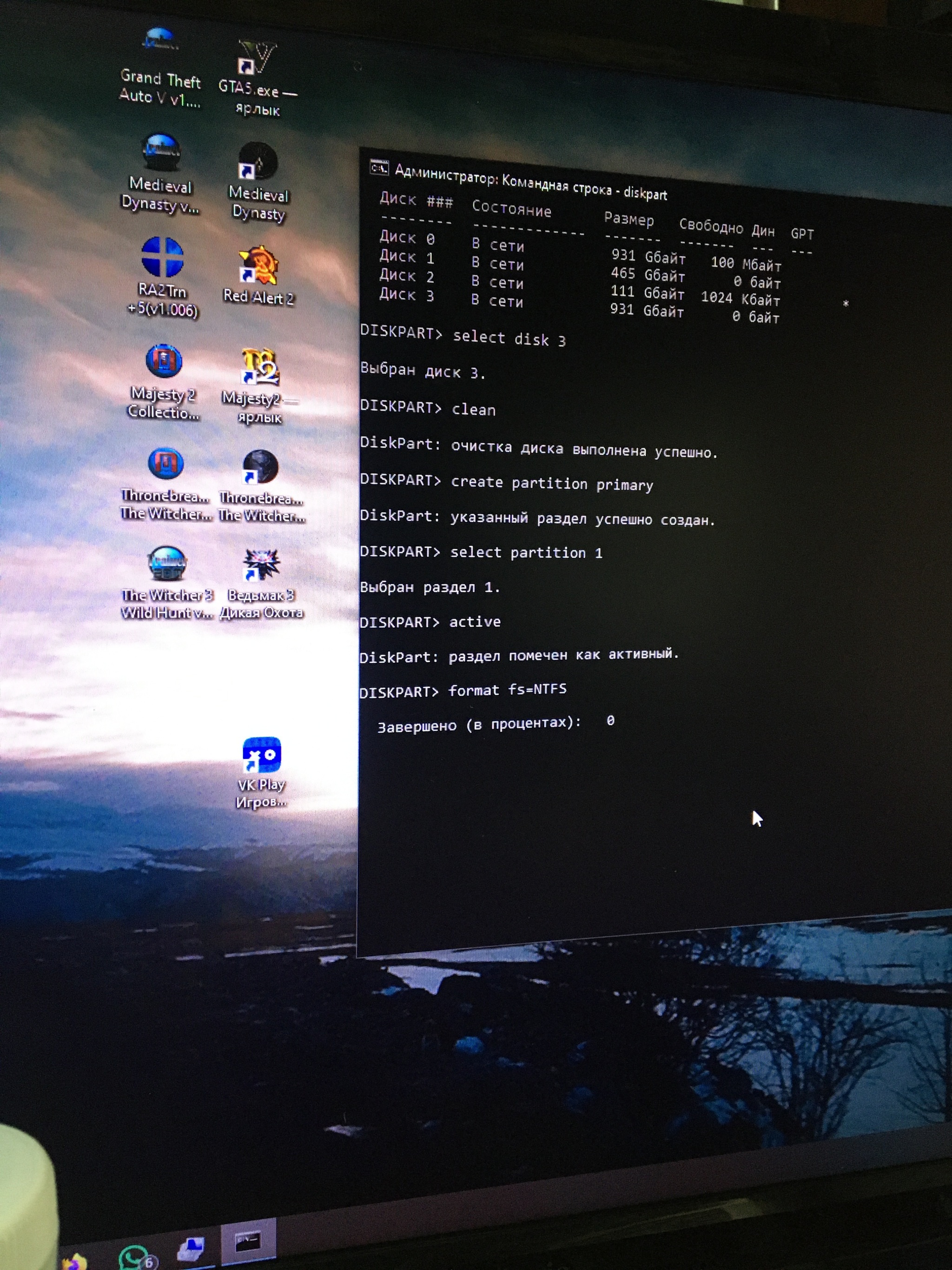This screenshot has width=952, height=1270.
Task: Select Medieval Dynasty installer disc icon
Action: point(161,151)
